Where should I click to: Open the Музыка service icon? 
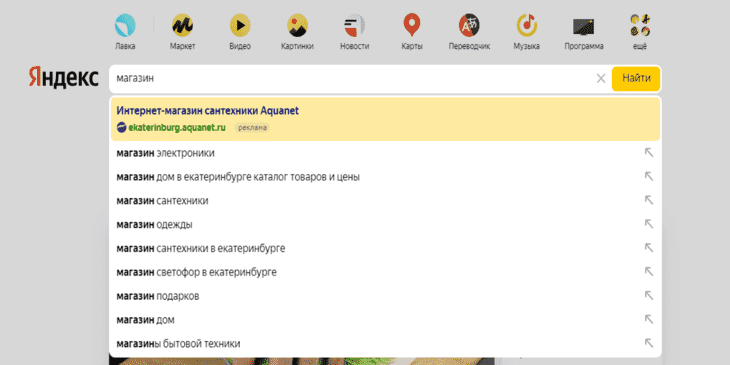[x=527, y=25]
